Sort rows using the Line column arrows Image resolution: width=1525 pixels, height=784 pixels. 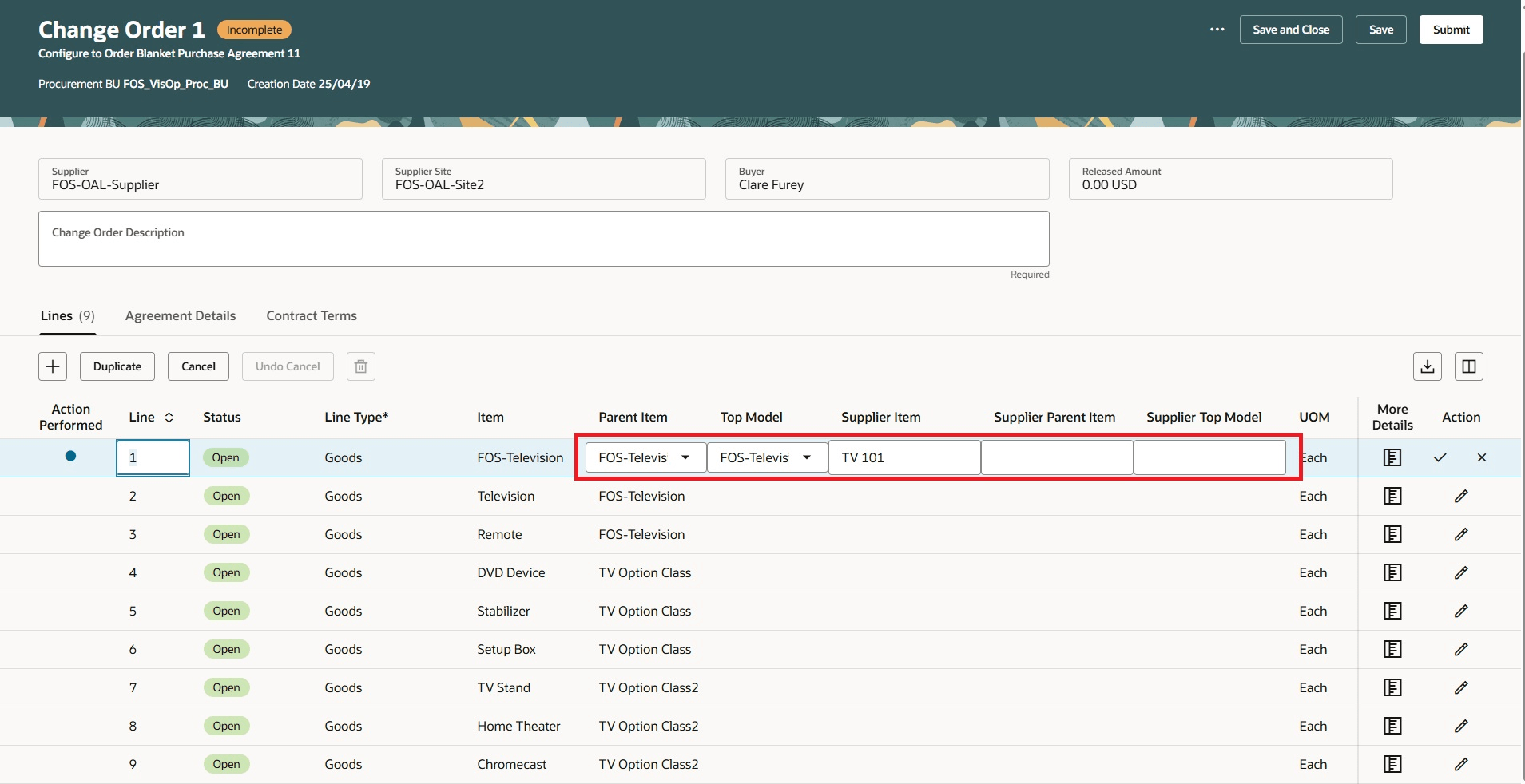click(x=169, y=417)
